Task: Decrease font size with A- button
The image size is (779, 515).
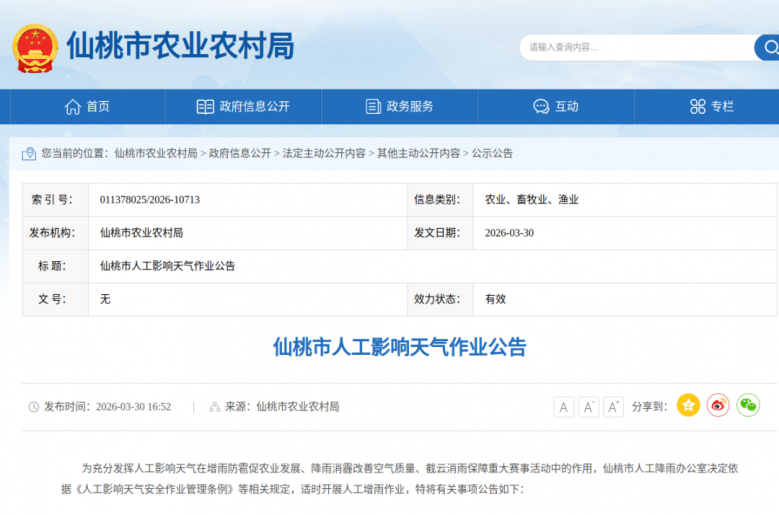Action: pyautogui.click(x=589, y=407)
